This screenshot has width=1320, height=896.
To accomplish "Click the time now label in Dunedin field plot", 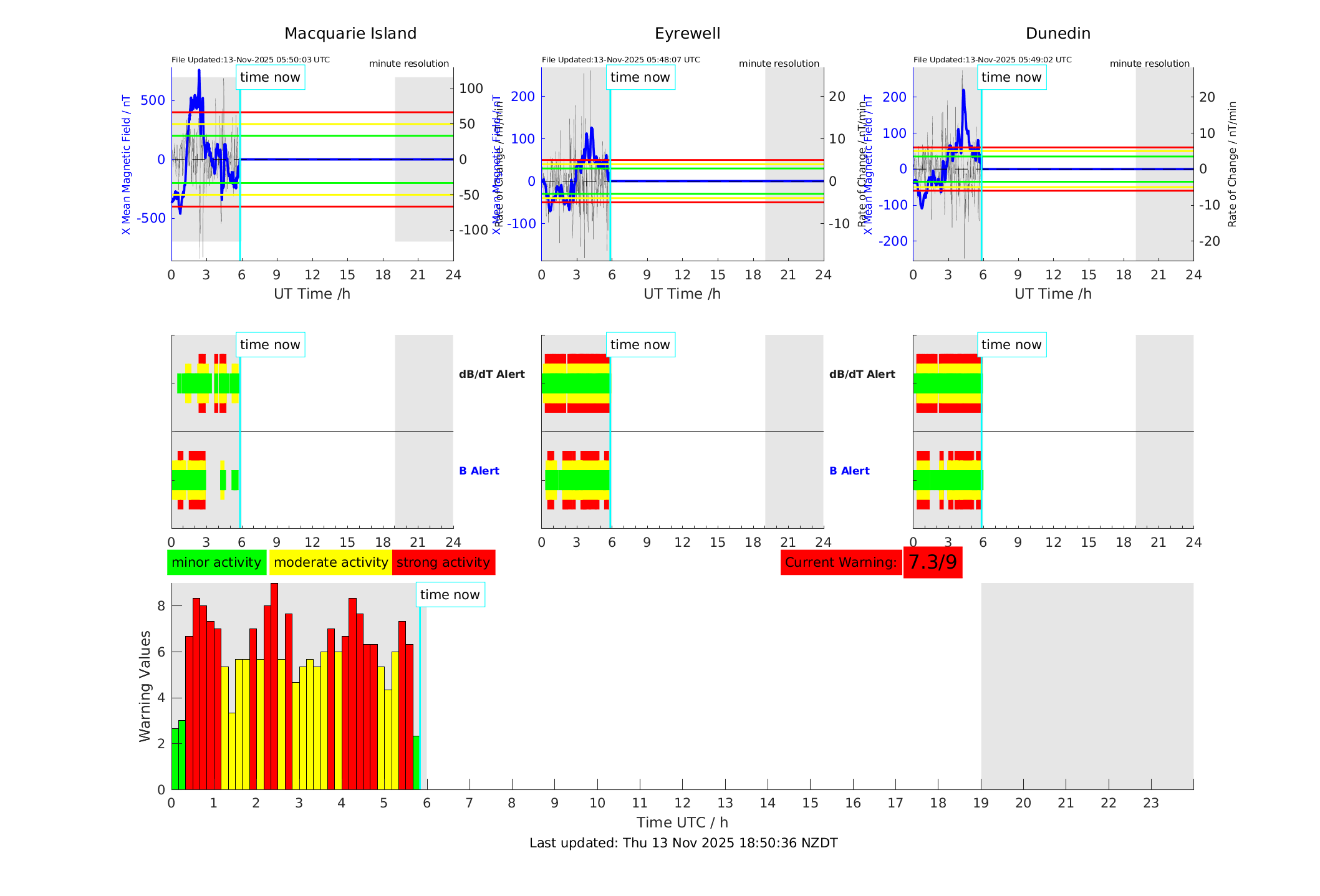I will tap(1011, 77).
